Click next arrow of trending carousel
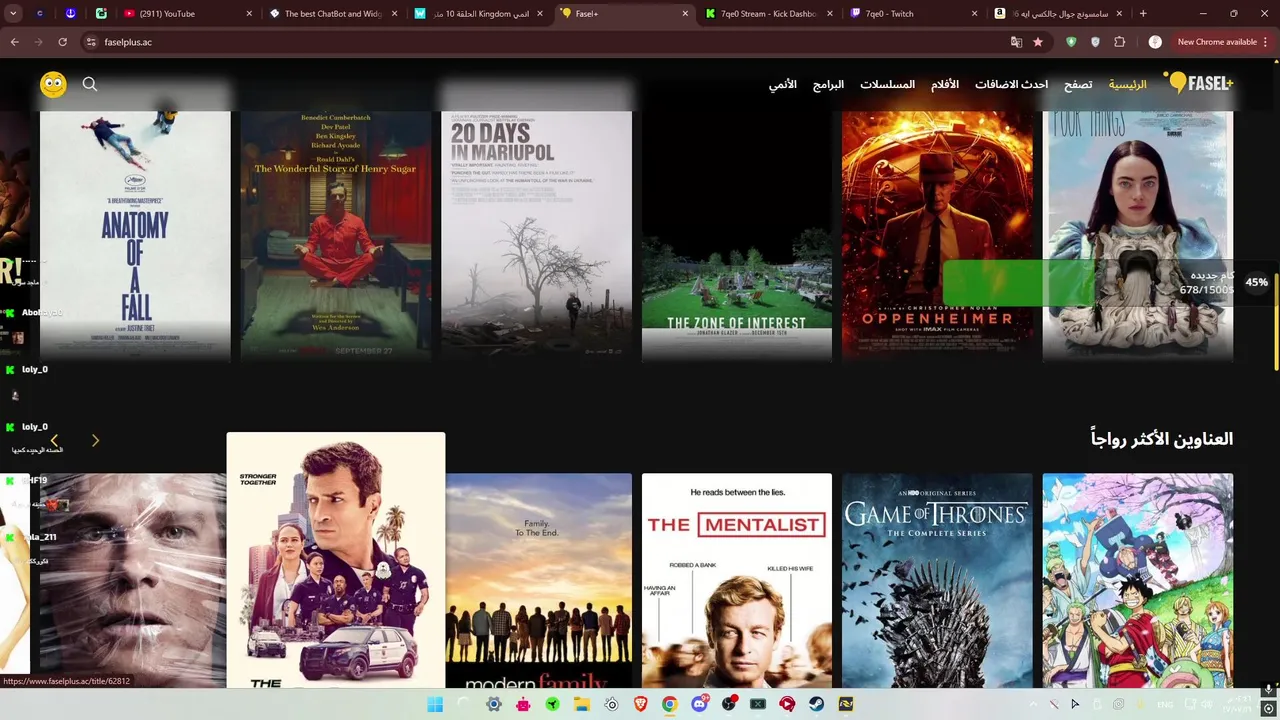This screenshot has width=1280, height=720. [95, 440]
